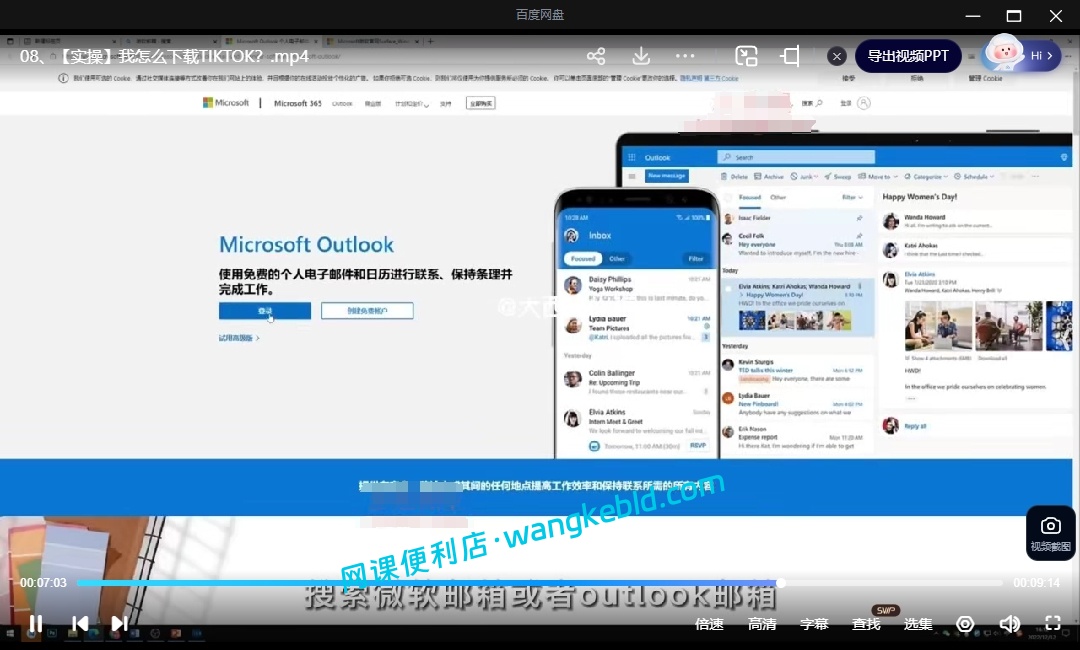Skip to the previous video

80,624
